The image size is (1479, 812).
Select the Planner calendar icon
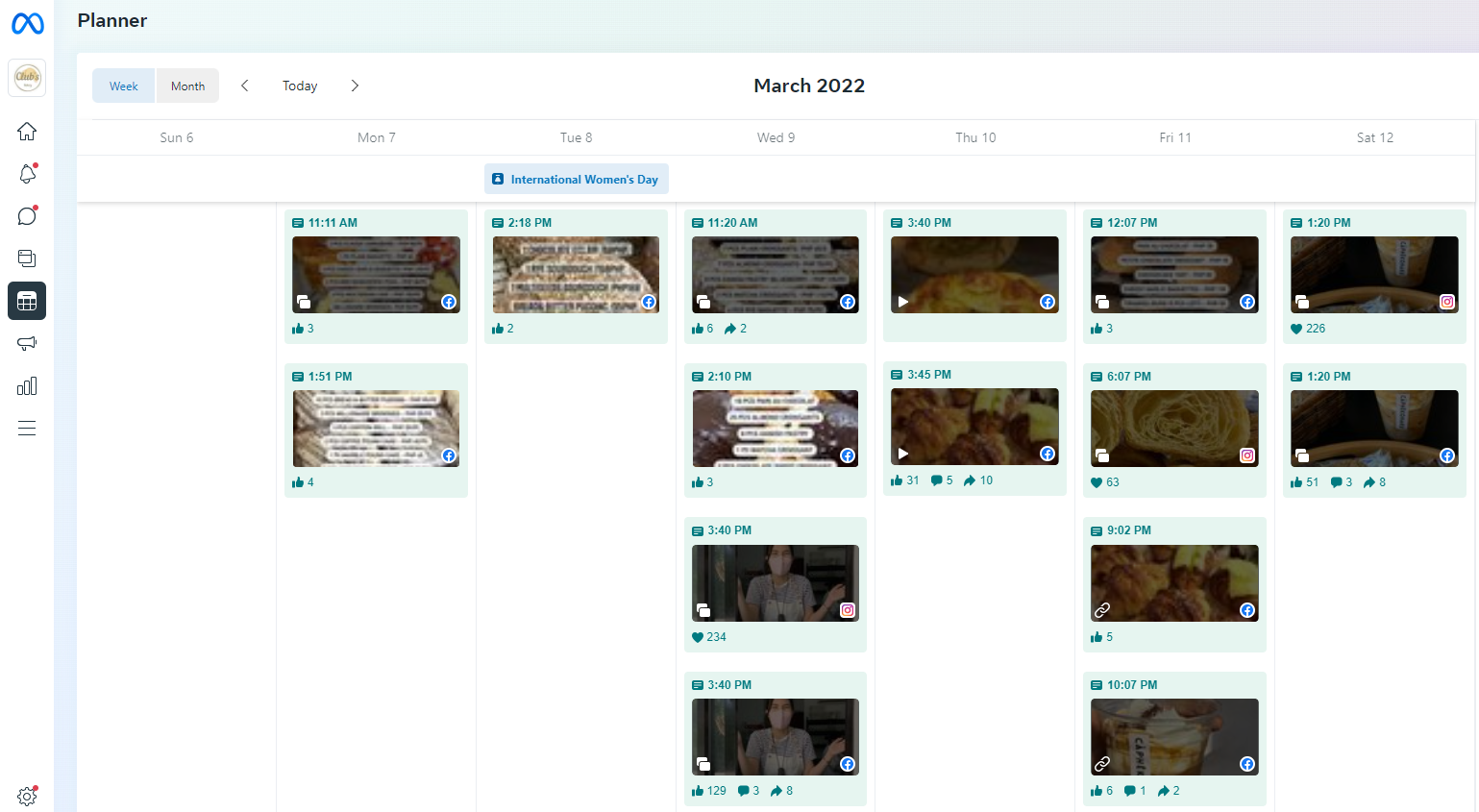[27, 301]
